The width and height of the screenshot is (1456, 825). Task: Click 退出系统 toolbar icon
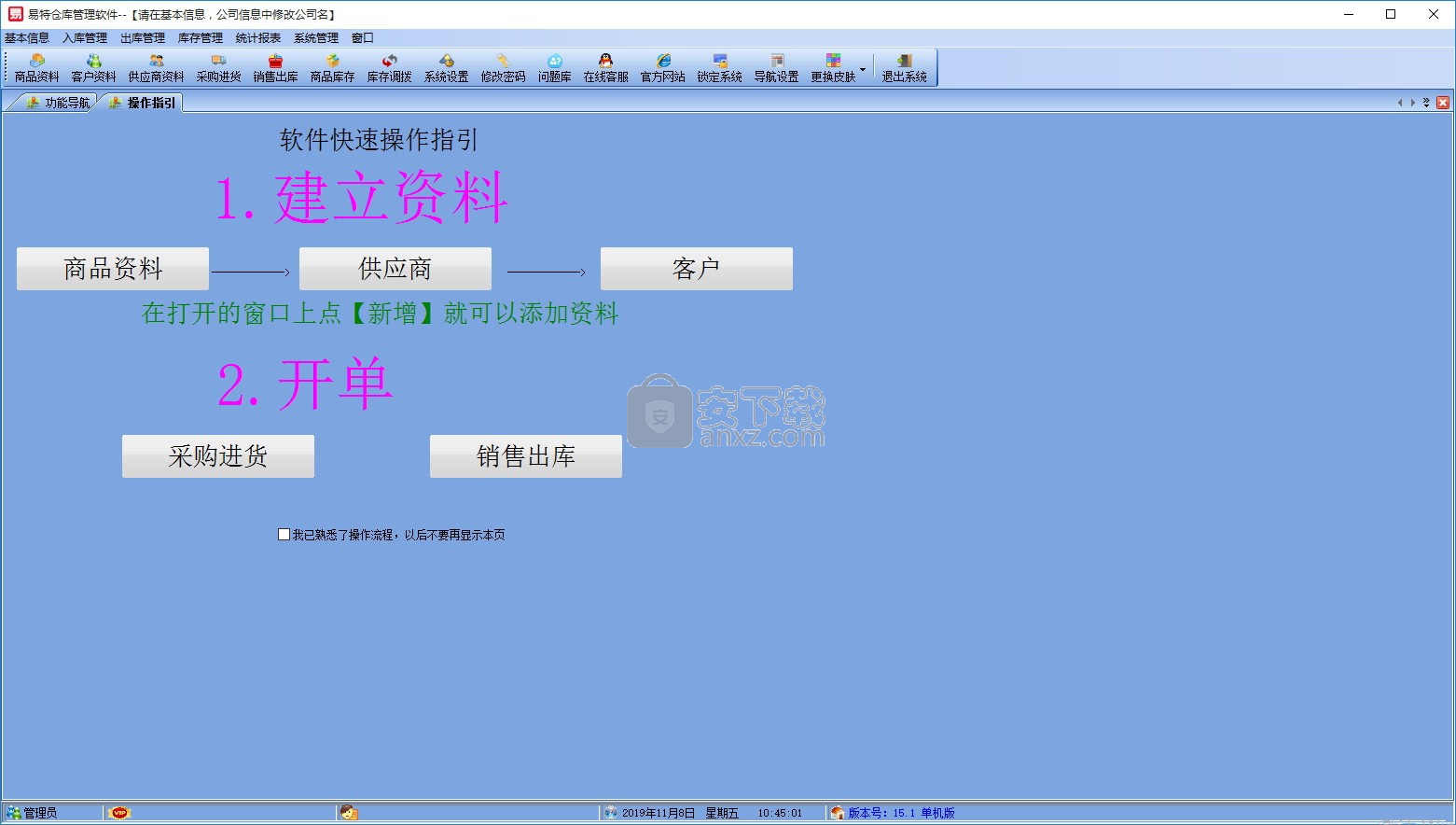pyautogui.click(x=905, y=68)
